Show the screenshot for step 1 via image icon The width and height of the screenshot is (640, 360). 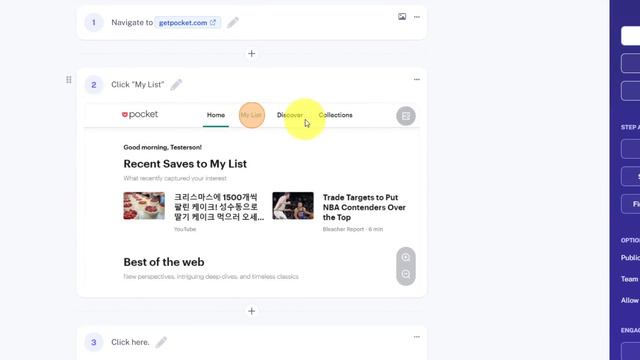click(x=402, y=17)
